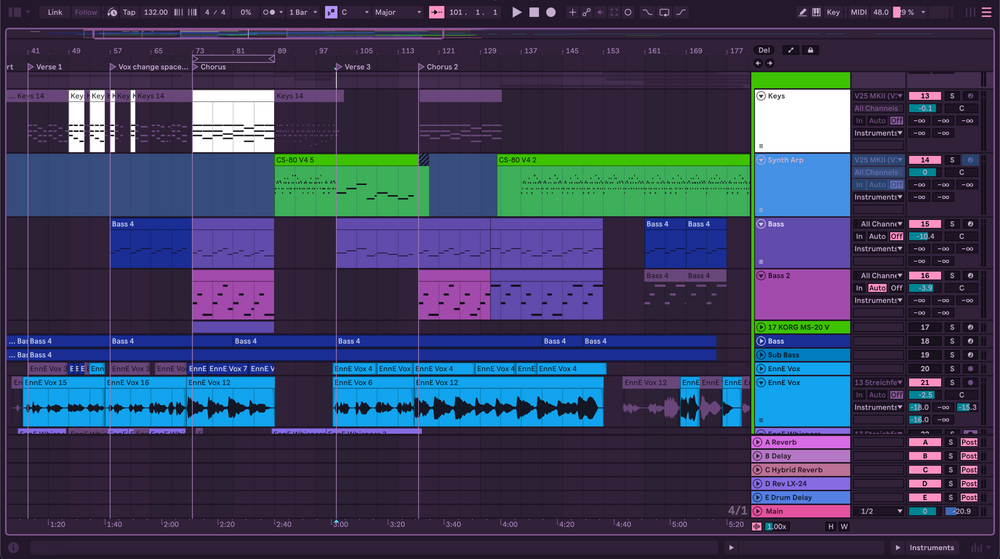Toggle the browser panel icon at top left
Viewport: 1000px width, 559px height.
(x=14, y=12)
